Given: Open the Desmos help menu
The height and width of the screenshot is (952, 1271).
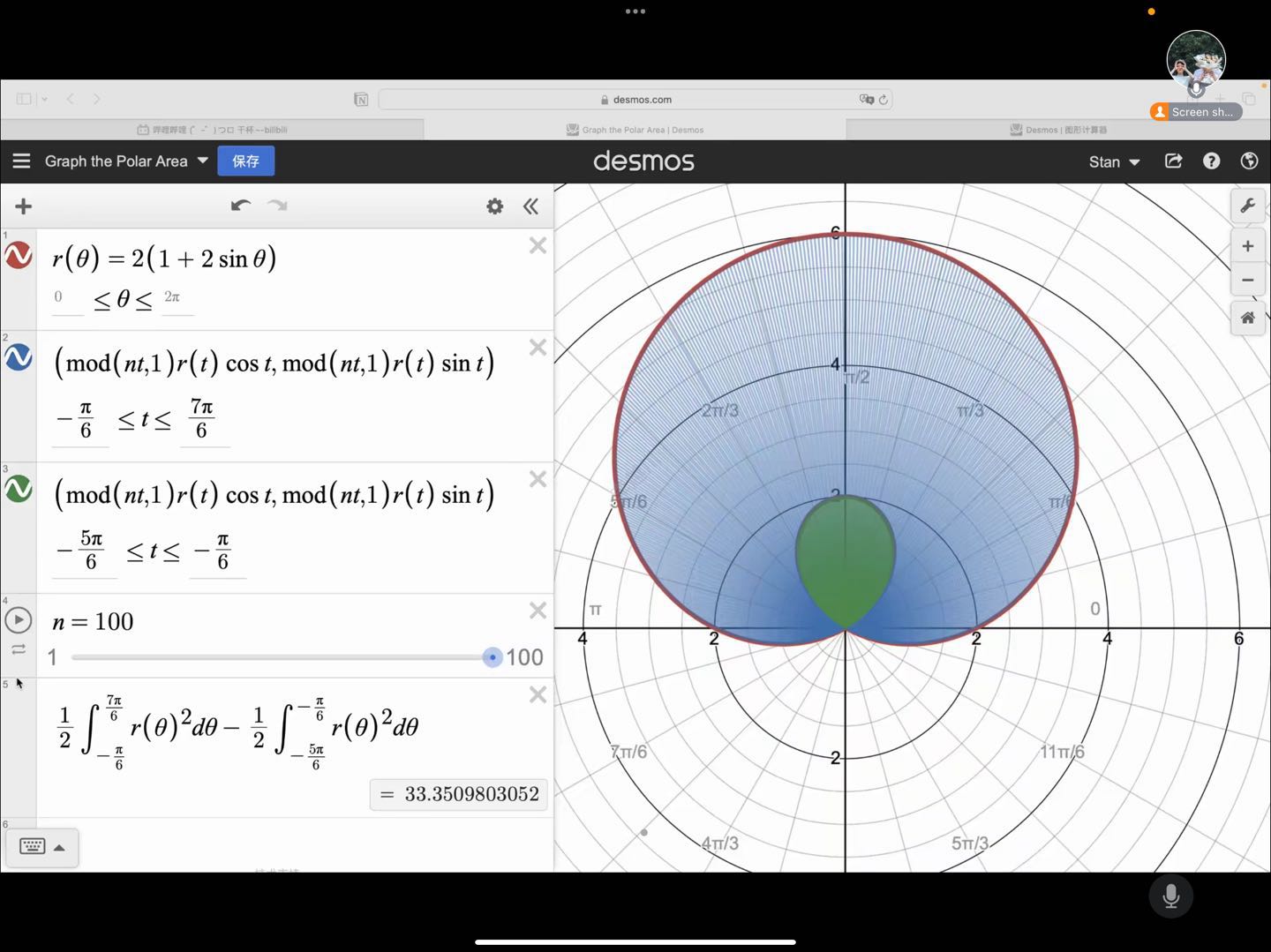Looking at the screenshot, I should tap(1211, 161).
